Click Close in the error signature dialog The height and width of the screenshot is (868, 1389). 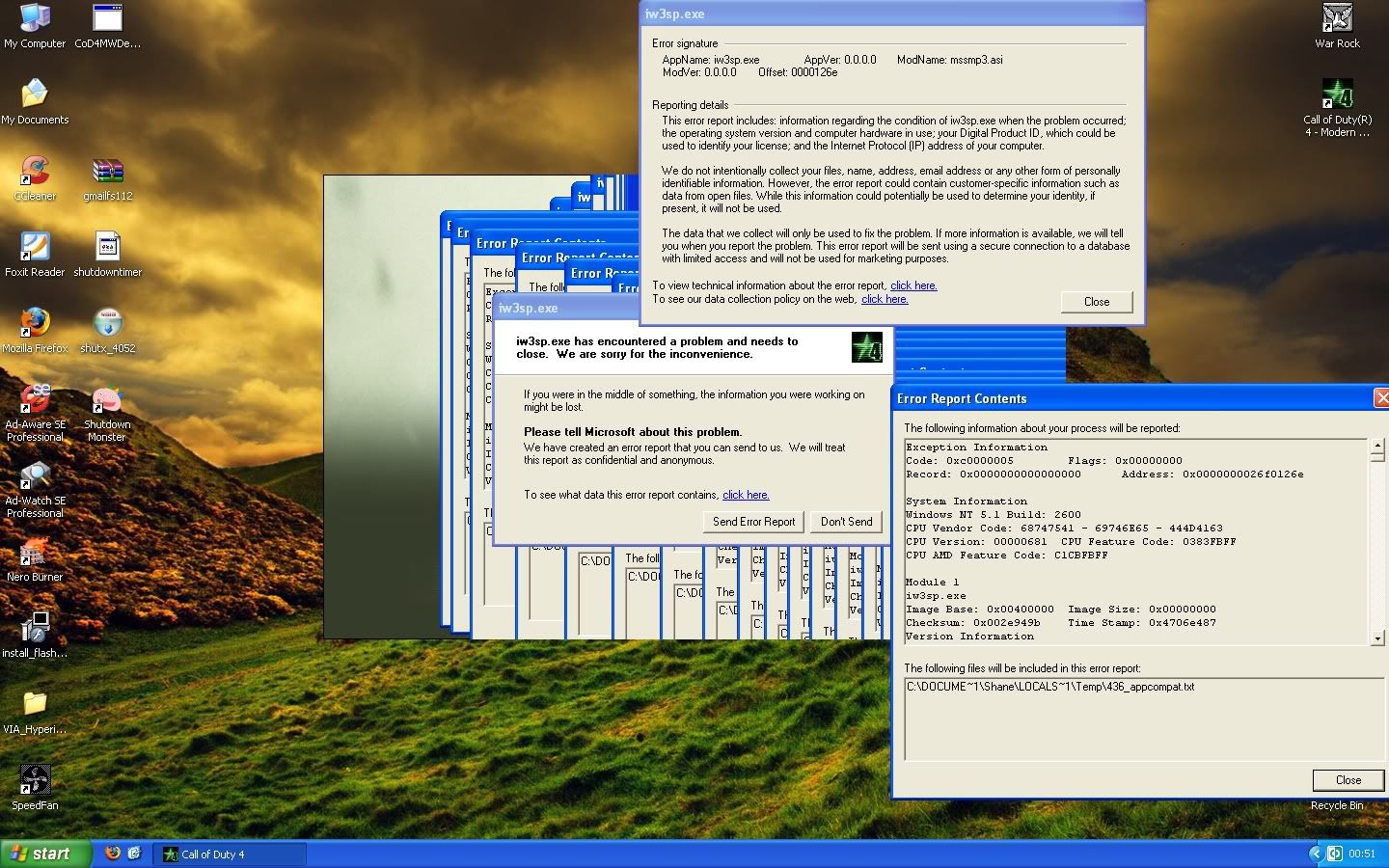(x=1096, y=302)
